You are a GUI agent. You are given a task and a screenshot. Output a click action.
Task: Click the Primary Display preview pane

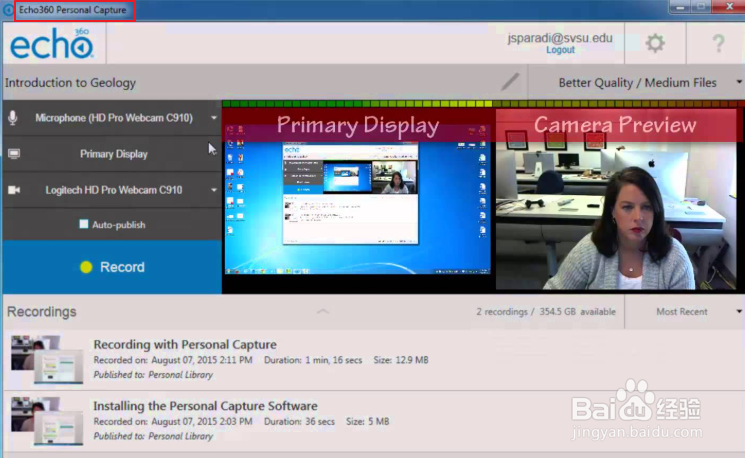pyautogui.click(x=358, y=192)
